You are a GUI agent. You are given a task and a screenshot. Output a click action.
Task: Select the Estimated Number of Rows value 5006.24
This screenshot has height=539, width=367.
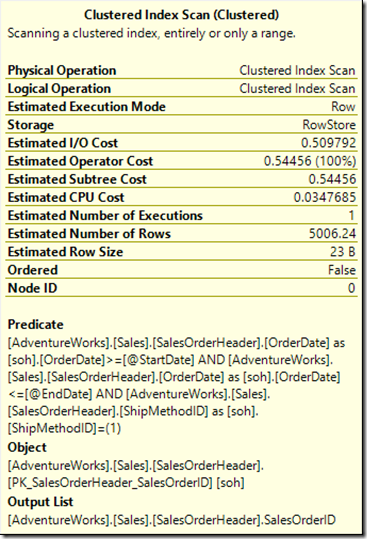pyautogui.click(x=332, y=234)
